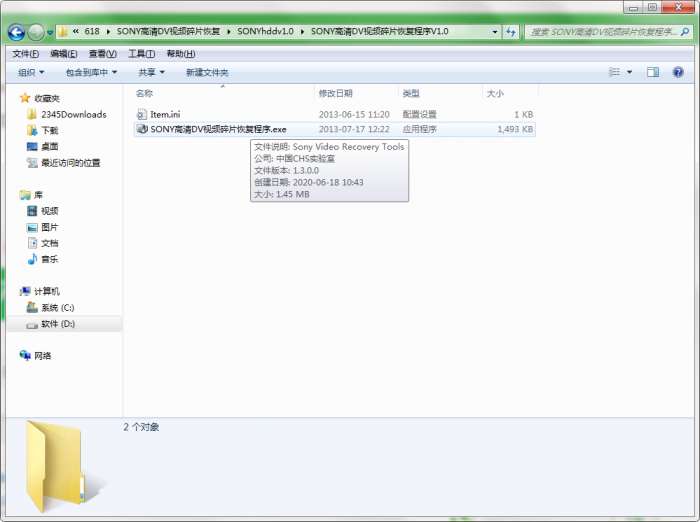Click the 1,493 KB size cell
Viewport: 700px width, 522px height.
click(x=515, y=129)
